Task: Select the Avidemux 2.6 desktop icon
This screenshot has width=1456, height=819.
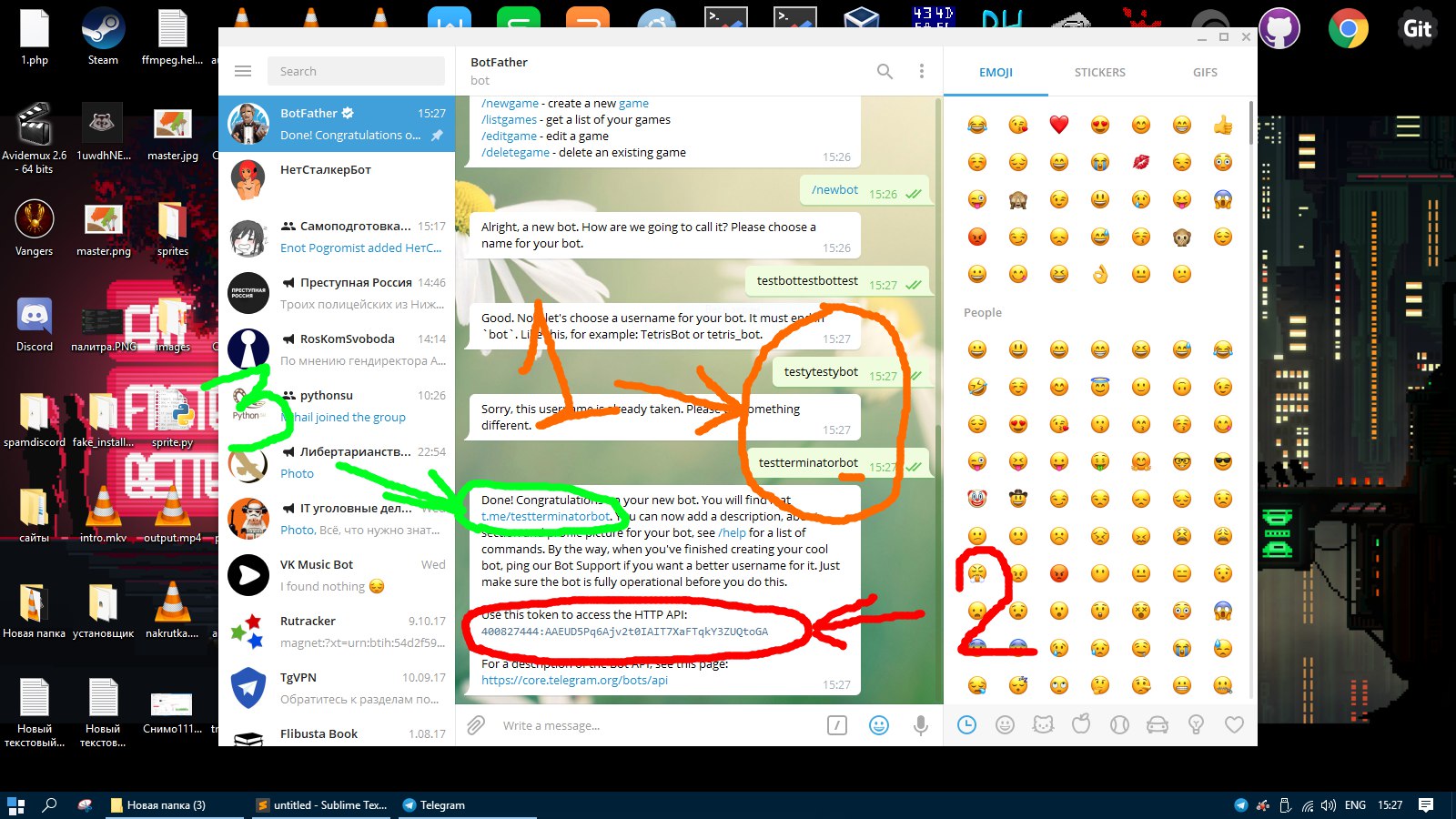Action: [35, 138]
